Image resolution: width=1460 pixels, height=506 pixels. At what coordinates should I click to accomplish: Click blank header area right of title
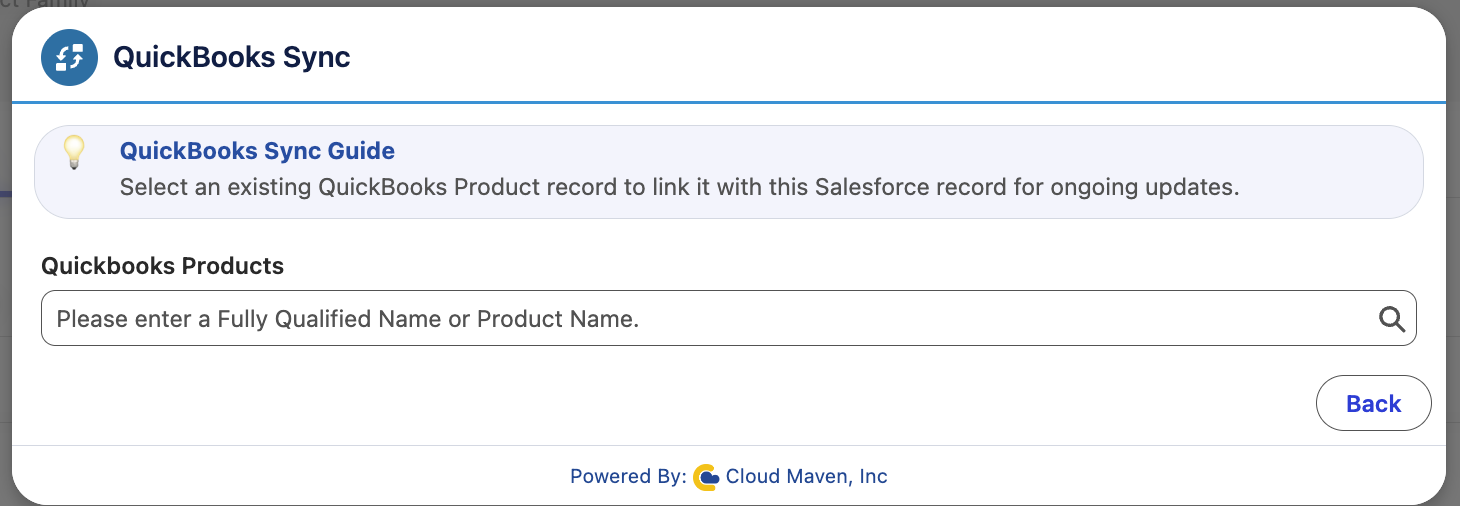click(900, 57)
